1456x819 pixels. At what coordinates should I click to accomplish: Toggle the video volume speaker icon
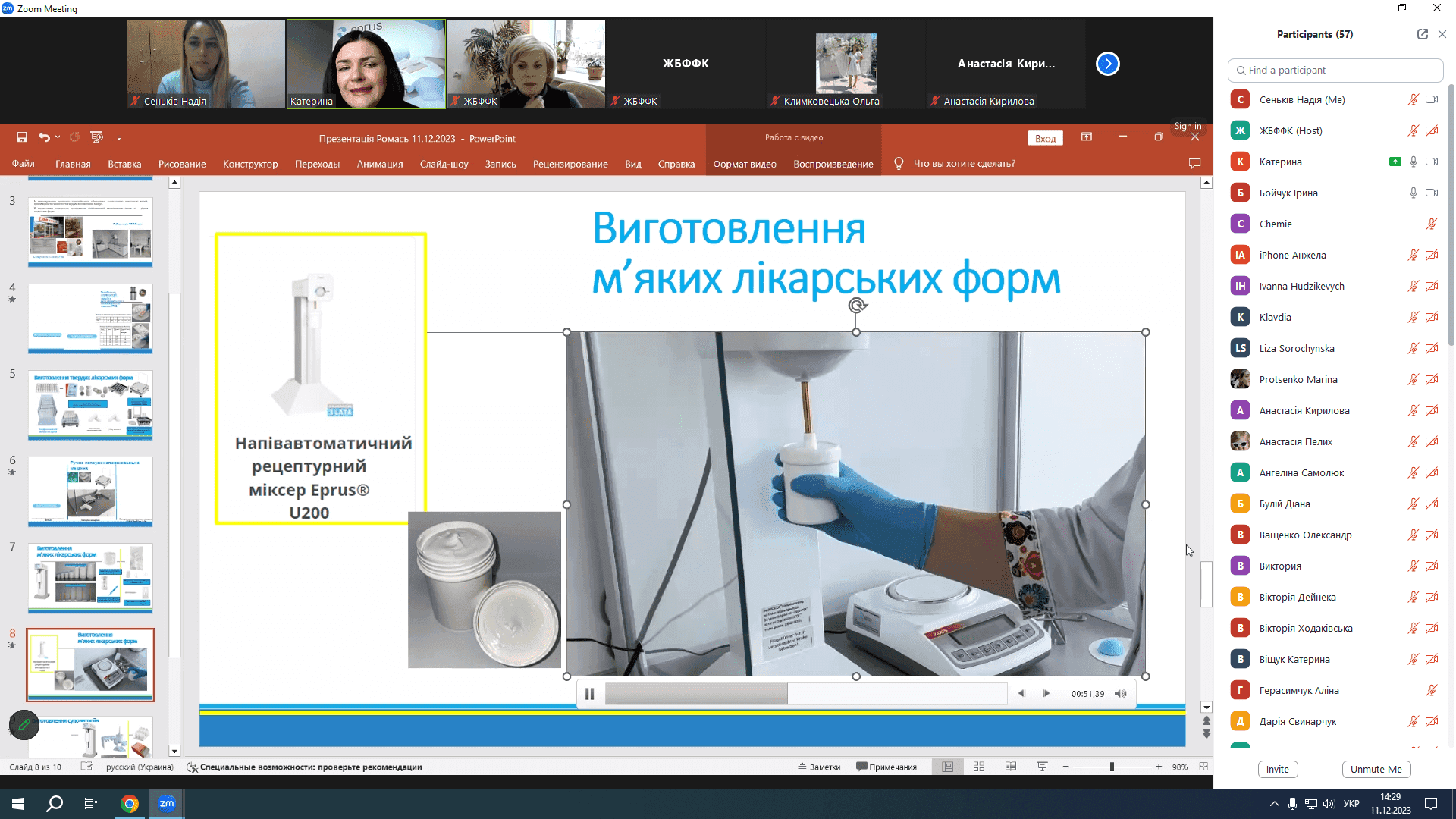pyautogui.click(x=1121, y=694)
